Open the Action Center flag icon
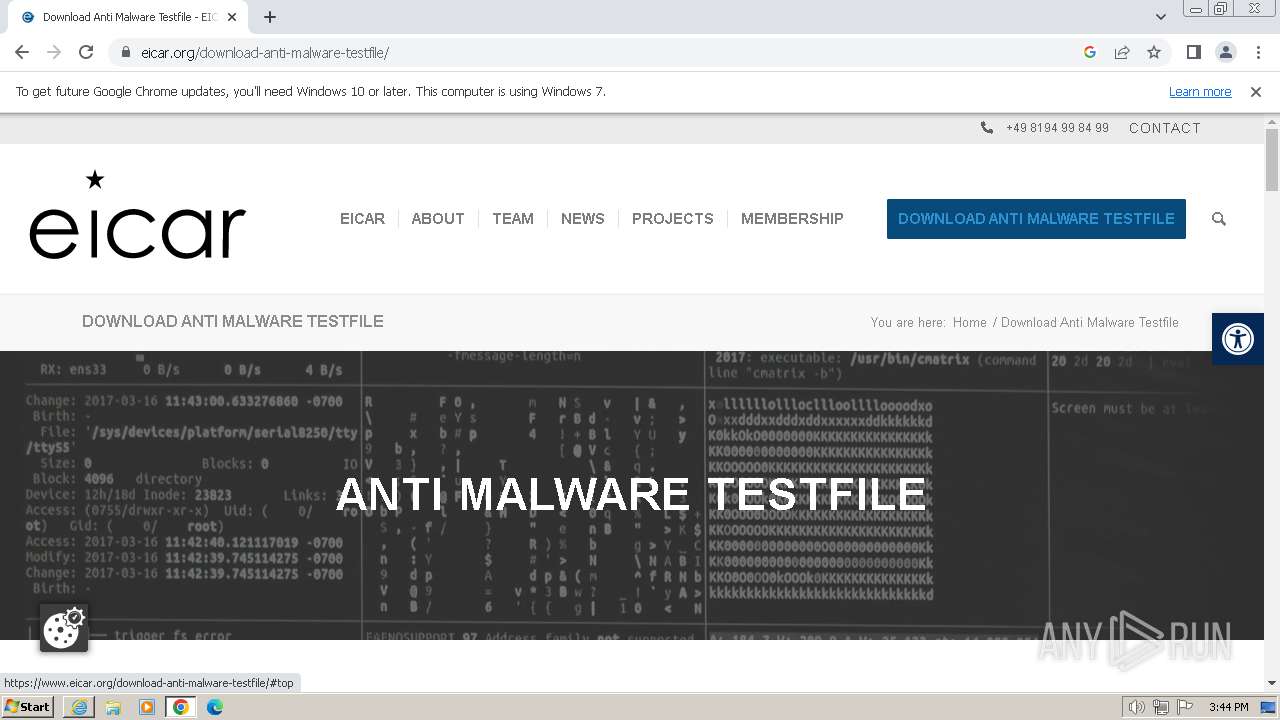1280x720 pixels. pos(1183,707)
